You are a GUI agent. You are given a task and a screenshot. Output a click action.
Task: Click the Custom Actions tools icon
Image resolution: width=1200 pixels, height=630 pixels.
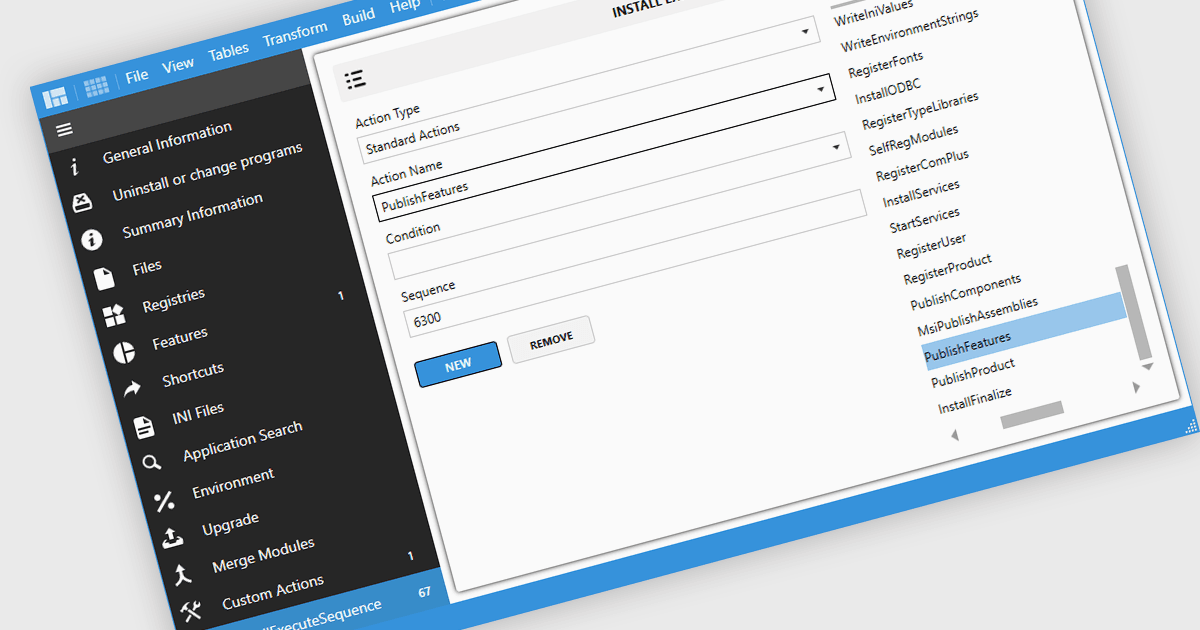[191, 611]
